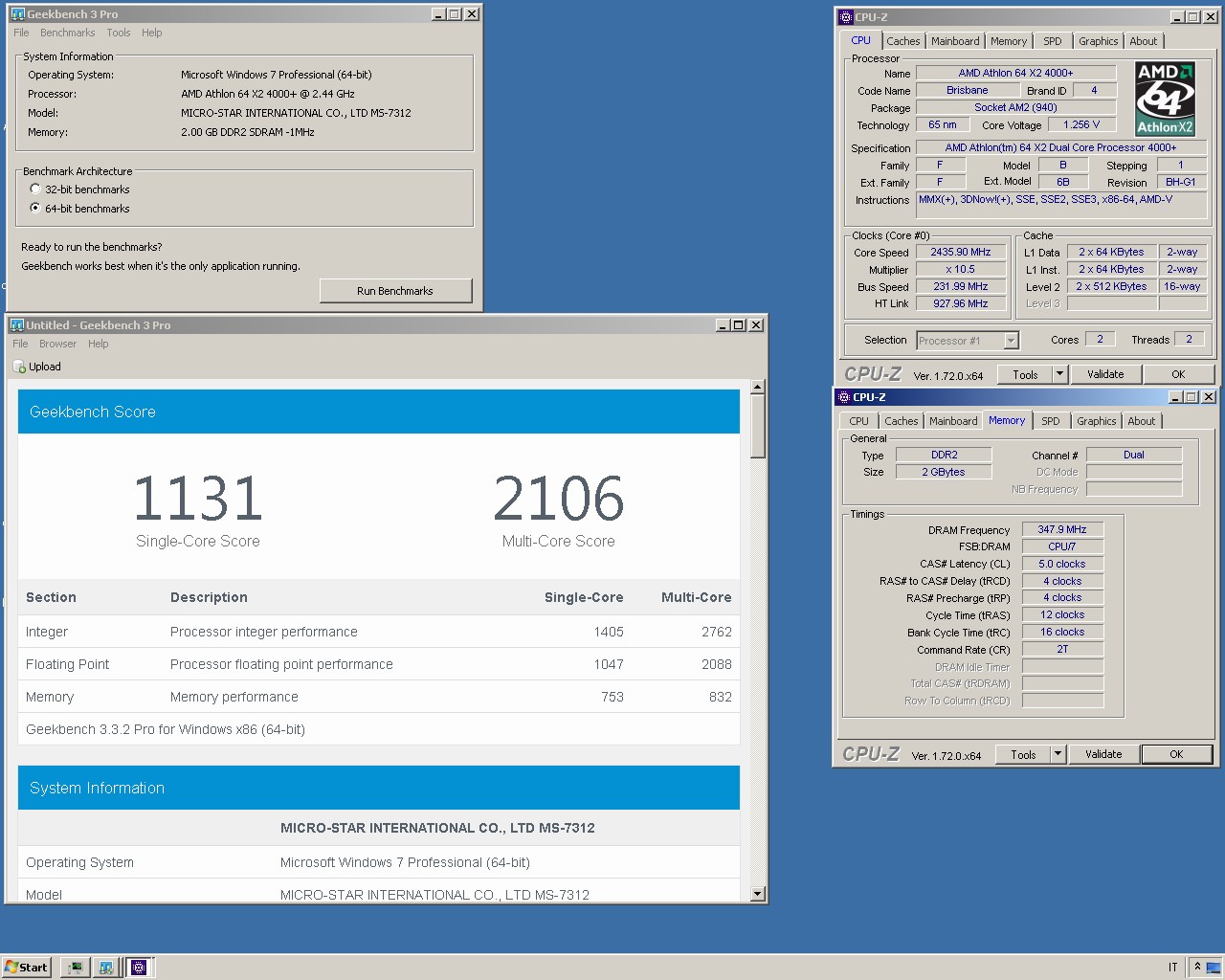Click the FSB:DRAM CPU/7 value
This screenshot has width=1225, height=980.
tap(1062, 546)
